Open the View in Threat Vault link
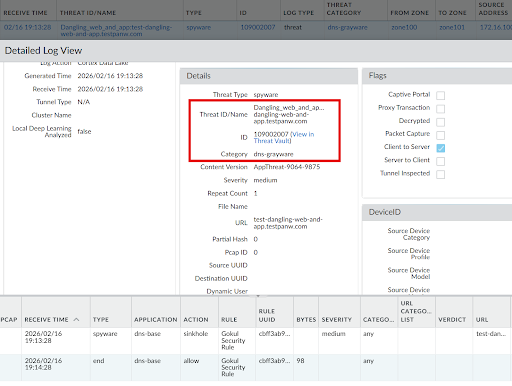Screen dimensions: 512x386 click(x=284, y=137)
